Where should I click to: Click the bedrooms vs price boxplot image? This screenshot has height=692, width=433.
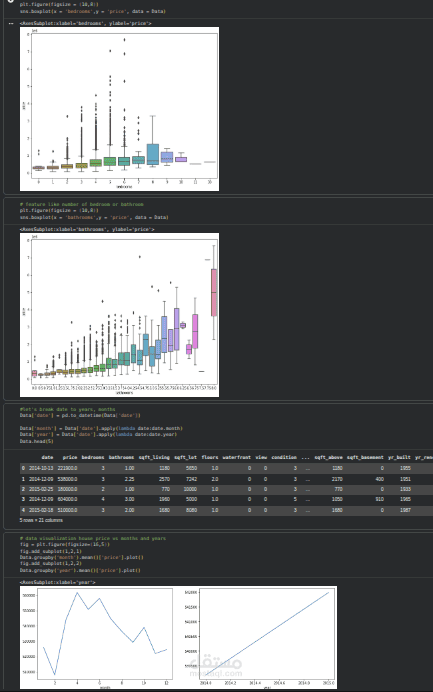coord(119,109)
